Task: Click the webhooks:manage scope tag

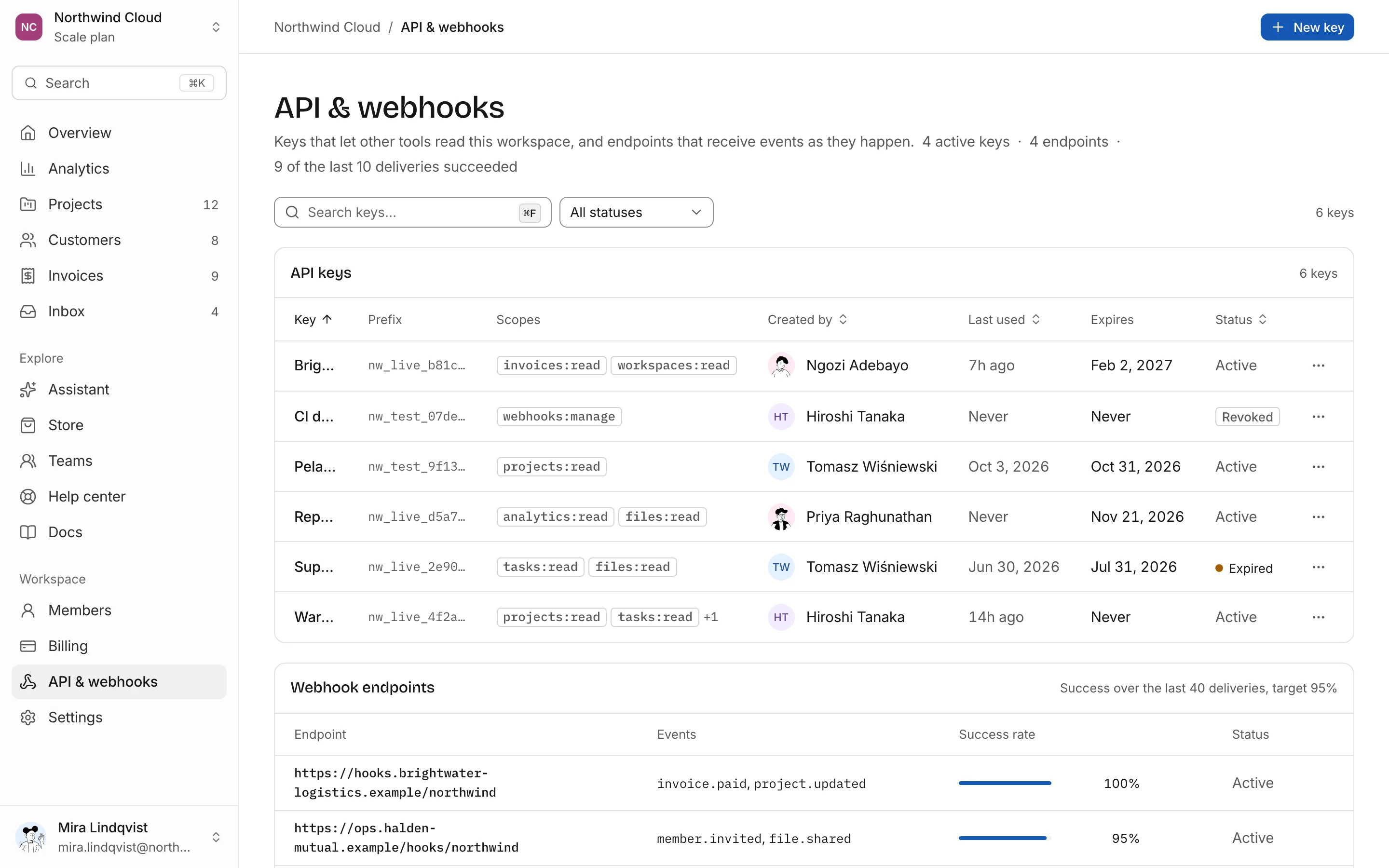Action: coord(558,416)
